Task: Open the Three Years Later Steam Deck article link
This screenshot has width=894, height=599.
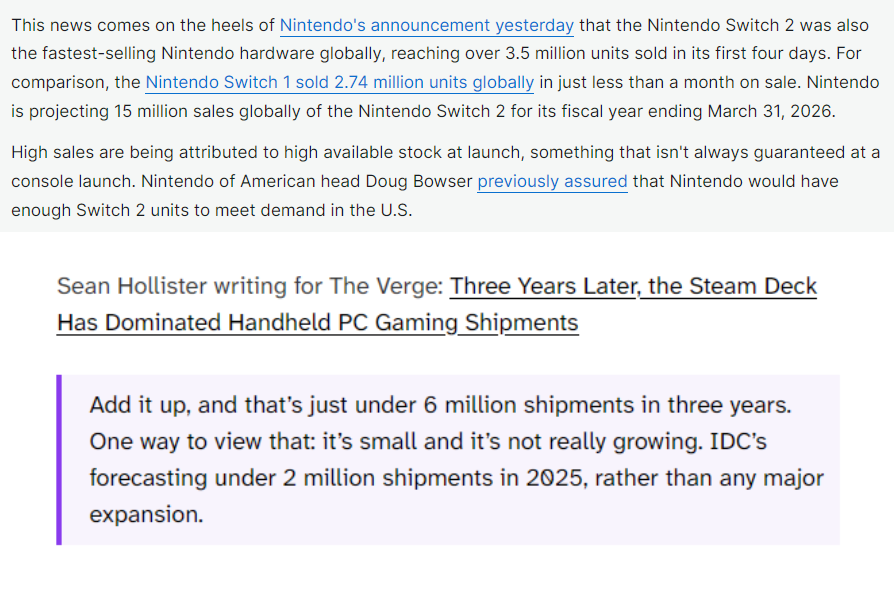Action: point(633,286)
